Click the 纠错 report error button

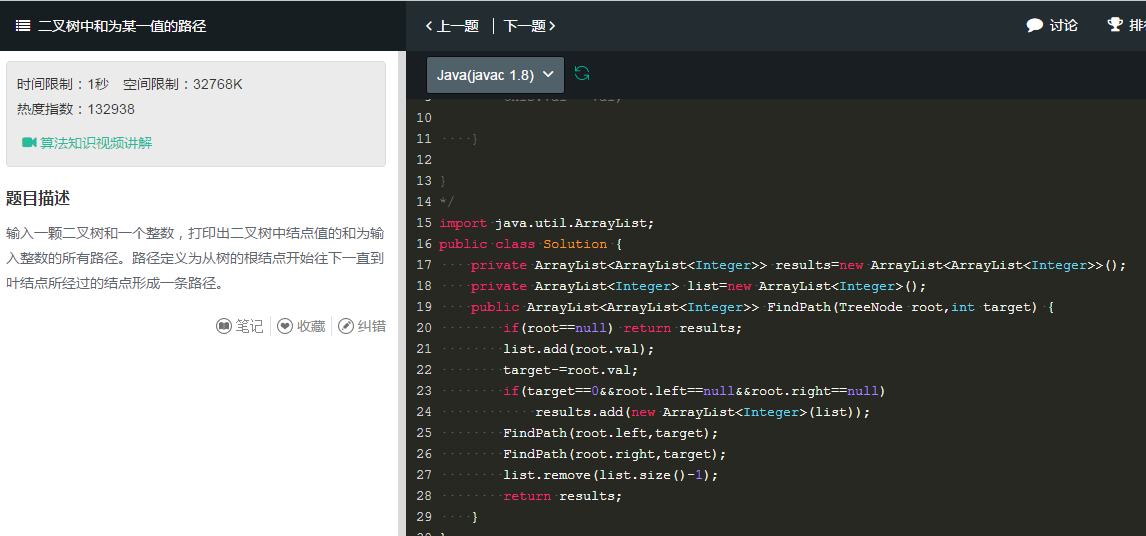[x=362, y=326]
